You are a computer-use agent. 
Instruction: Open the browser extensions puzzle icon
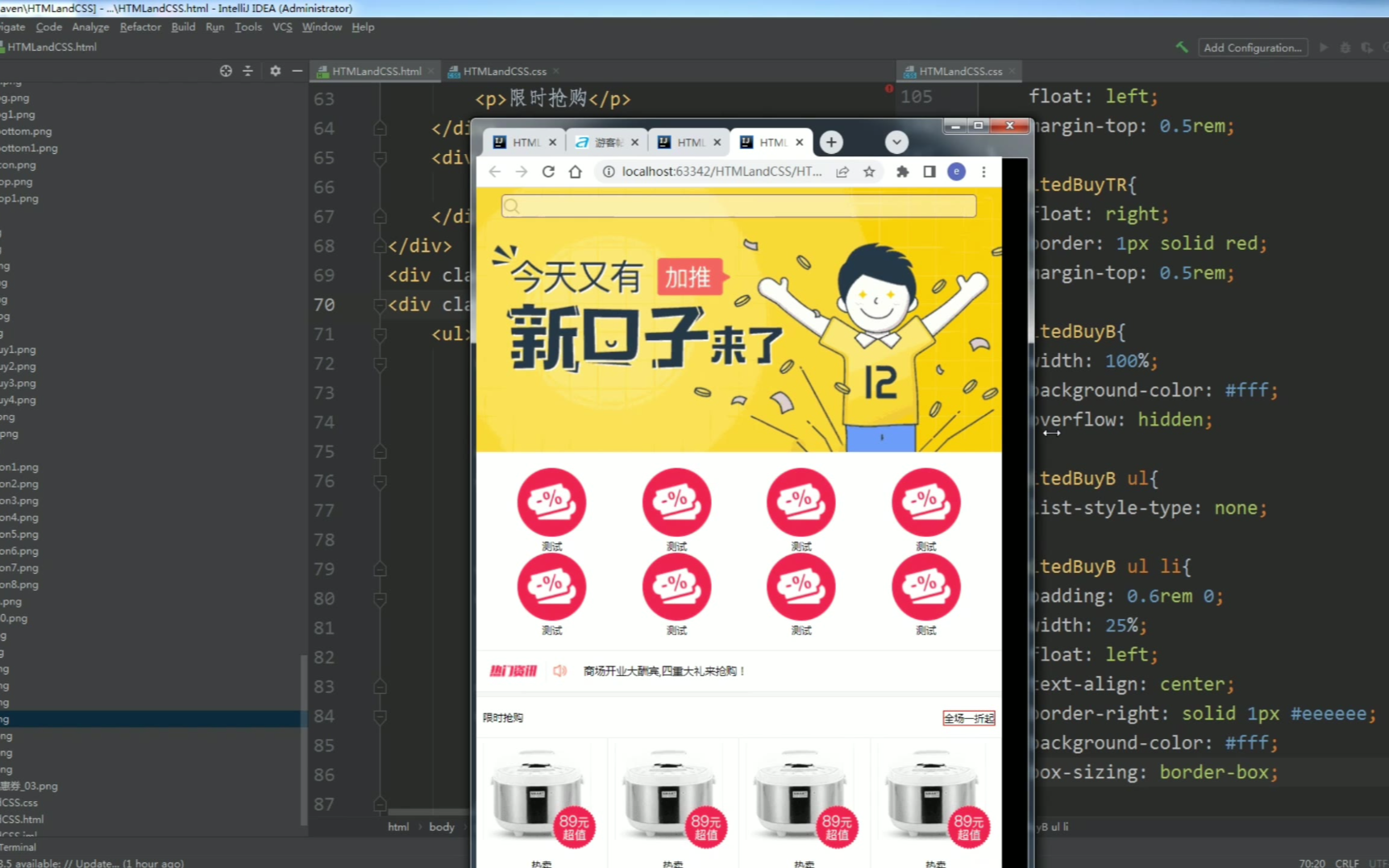(902, 172)
